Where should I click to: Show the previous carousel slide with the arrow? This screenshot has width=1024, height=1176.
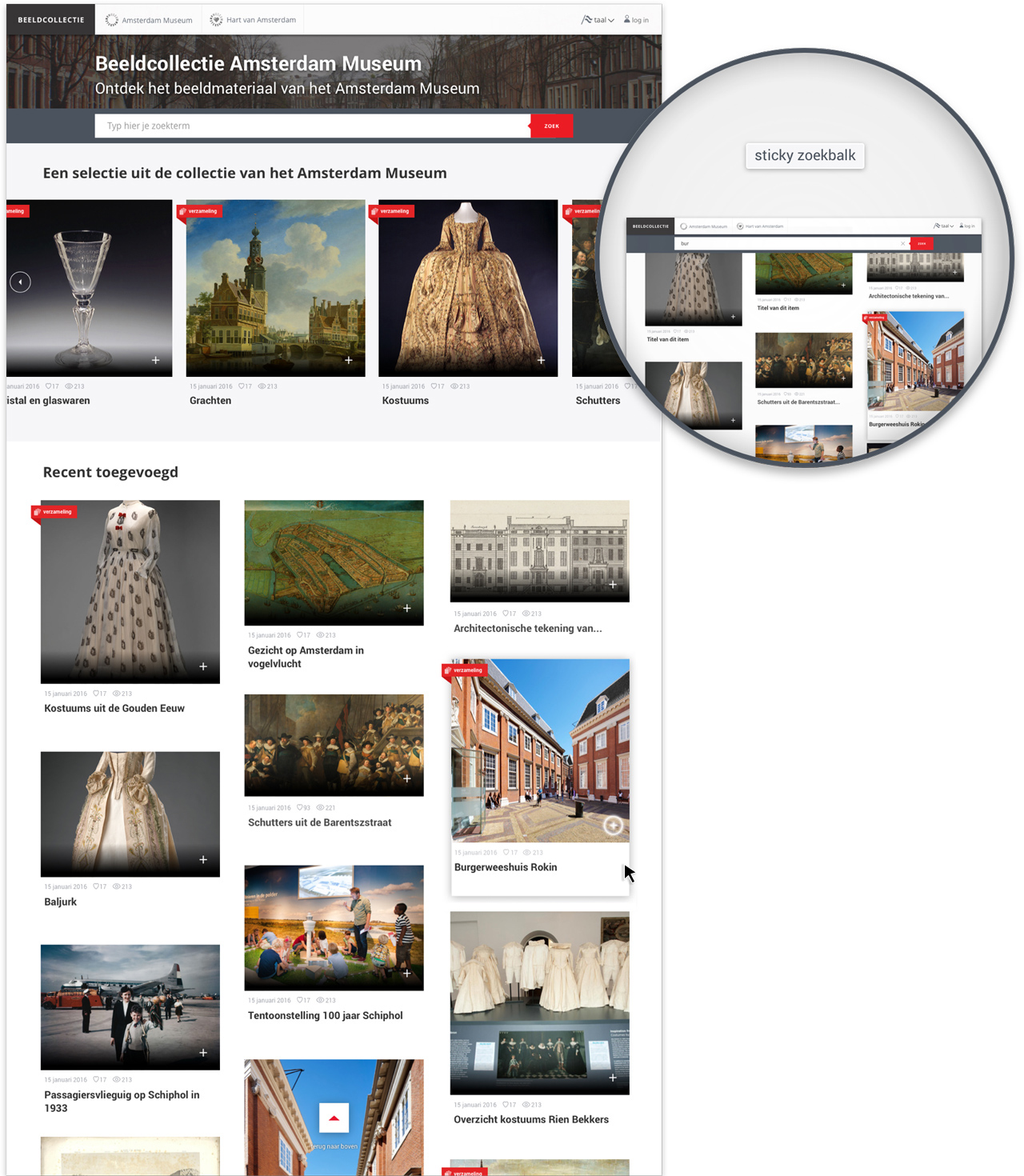[20, 282]
